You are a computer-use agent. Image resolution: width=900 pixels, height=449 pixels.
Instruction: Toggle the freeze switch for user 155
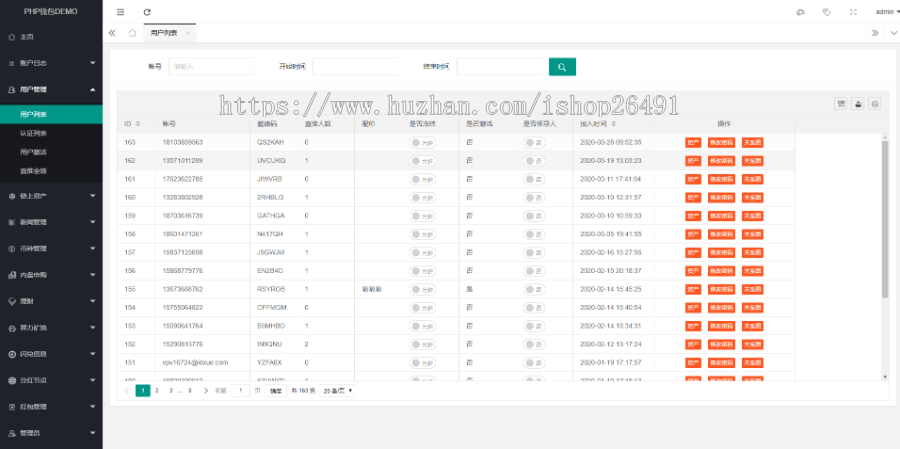pos(423,289)
